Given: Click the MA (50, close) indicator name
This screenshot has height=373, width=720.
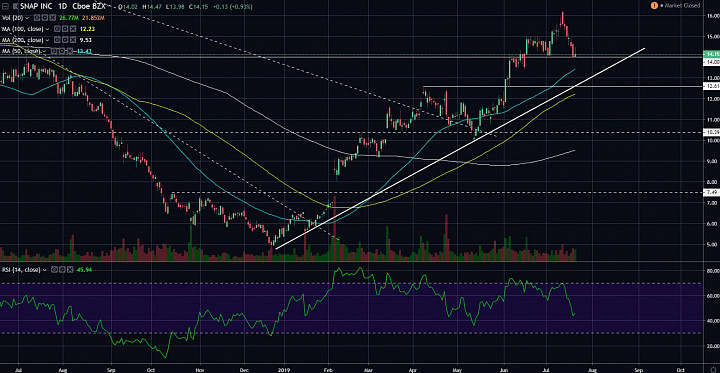Looking at the screenshot, I should [x=21, y=51].
